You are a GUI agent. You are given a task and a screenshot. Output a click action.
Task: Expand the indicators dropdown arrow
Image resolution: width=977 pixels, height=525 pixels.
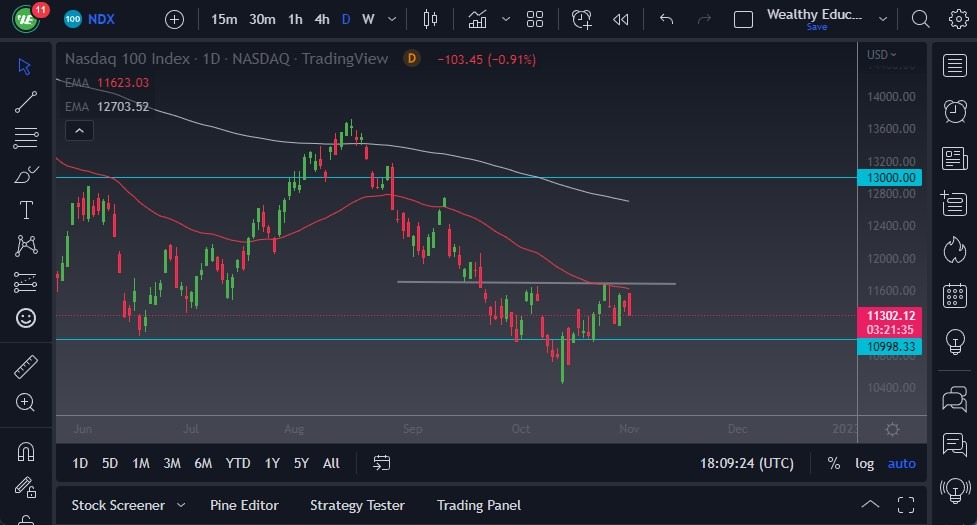[506, 19]
